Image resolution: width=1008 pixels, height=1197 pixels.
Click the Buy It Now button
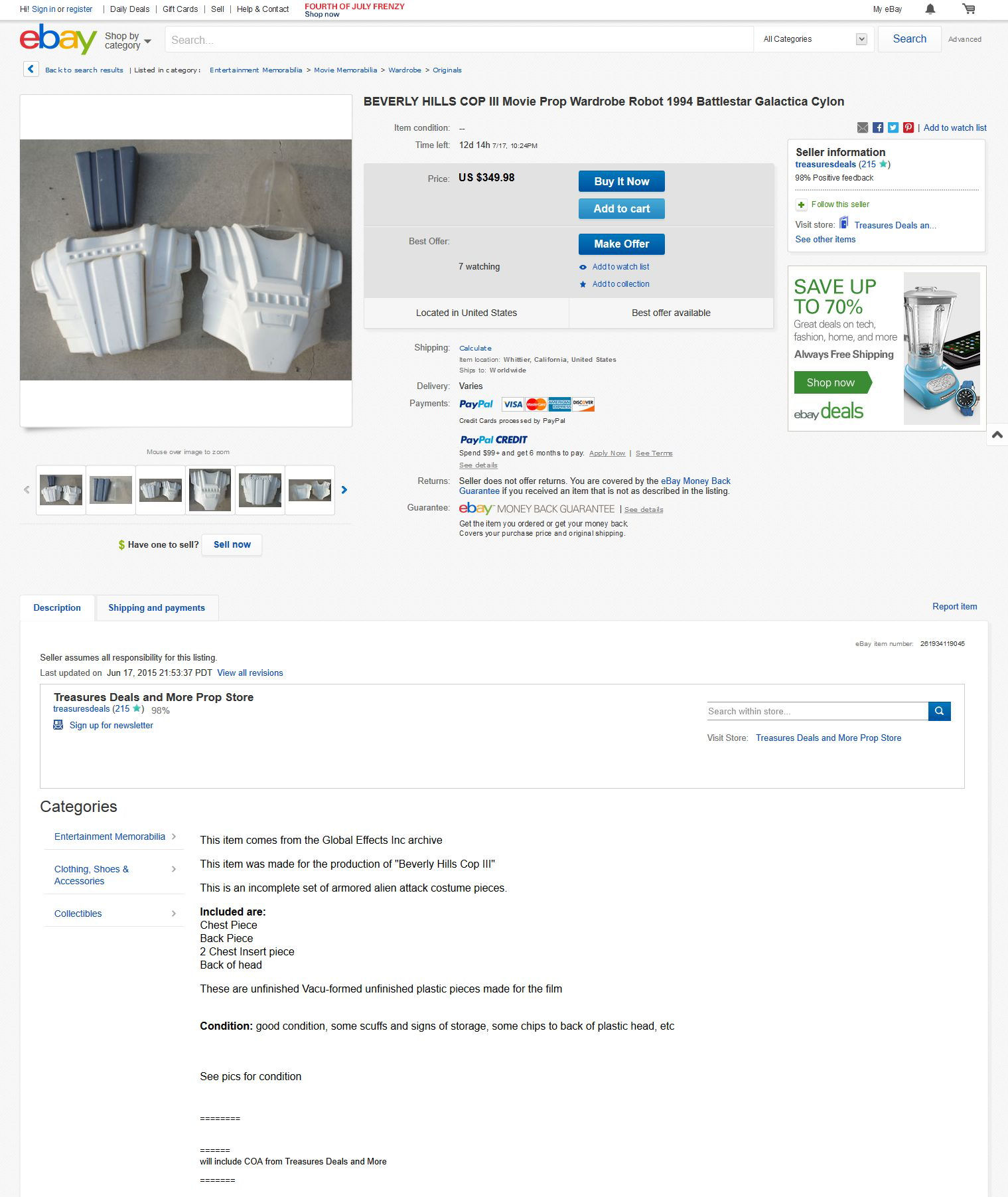coord(621,181)
